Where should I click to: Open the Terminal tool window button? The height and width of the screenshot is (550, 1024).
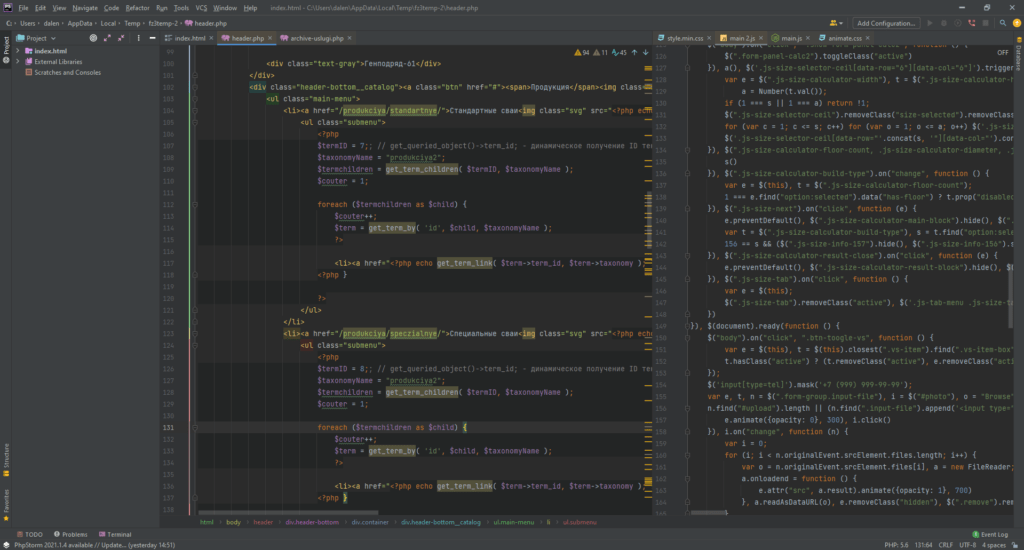click(x=114, y=534)
